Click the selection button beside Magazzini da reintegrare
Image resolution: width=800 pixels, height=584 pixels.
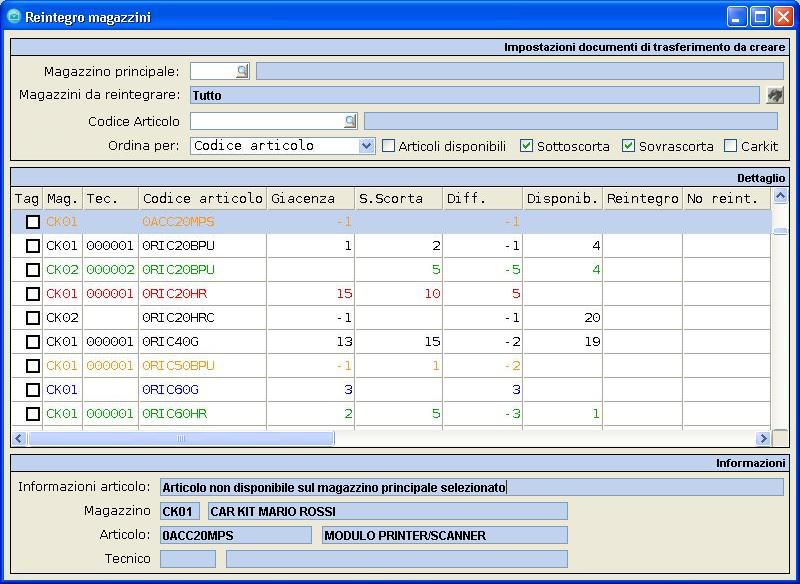774,95
